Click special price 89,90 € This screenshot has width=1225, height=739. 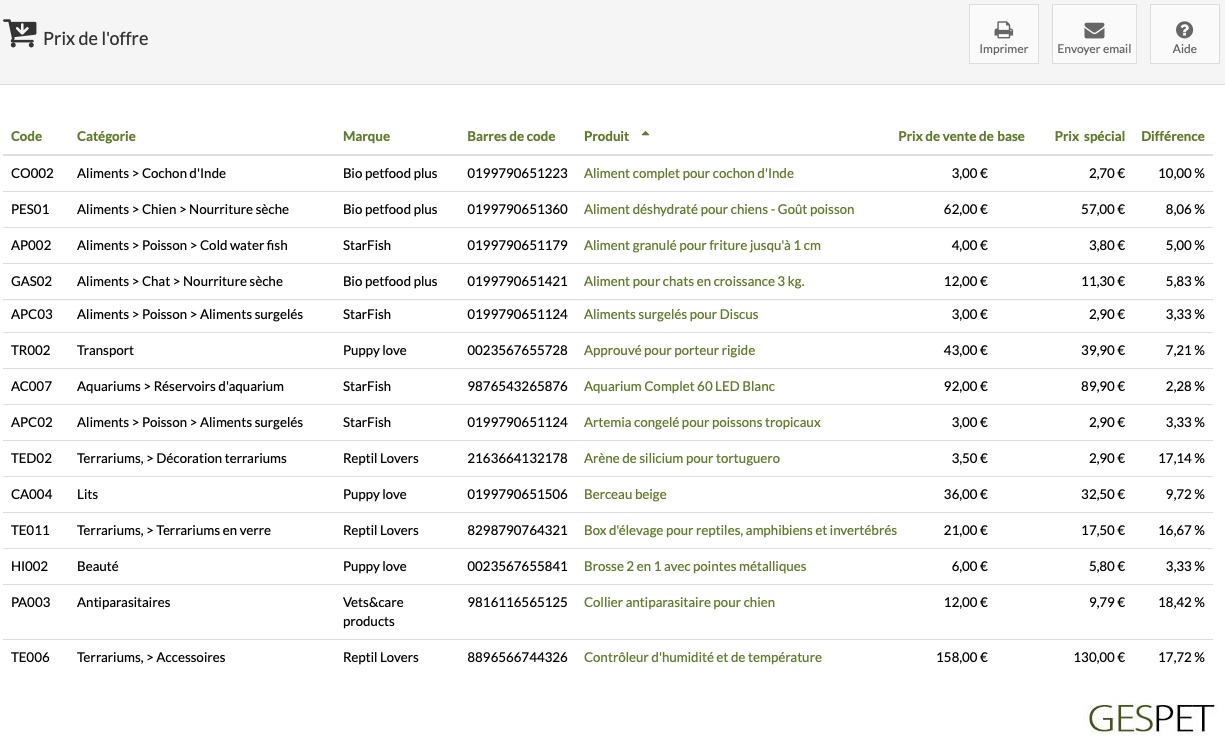[1103, 386]
